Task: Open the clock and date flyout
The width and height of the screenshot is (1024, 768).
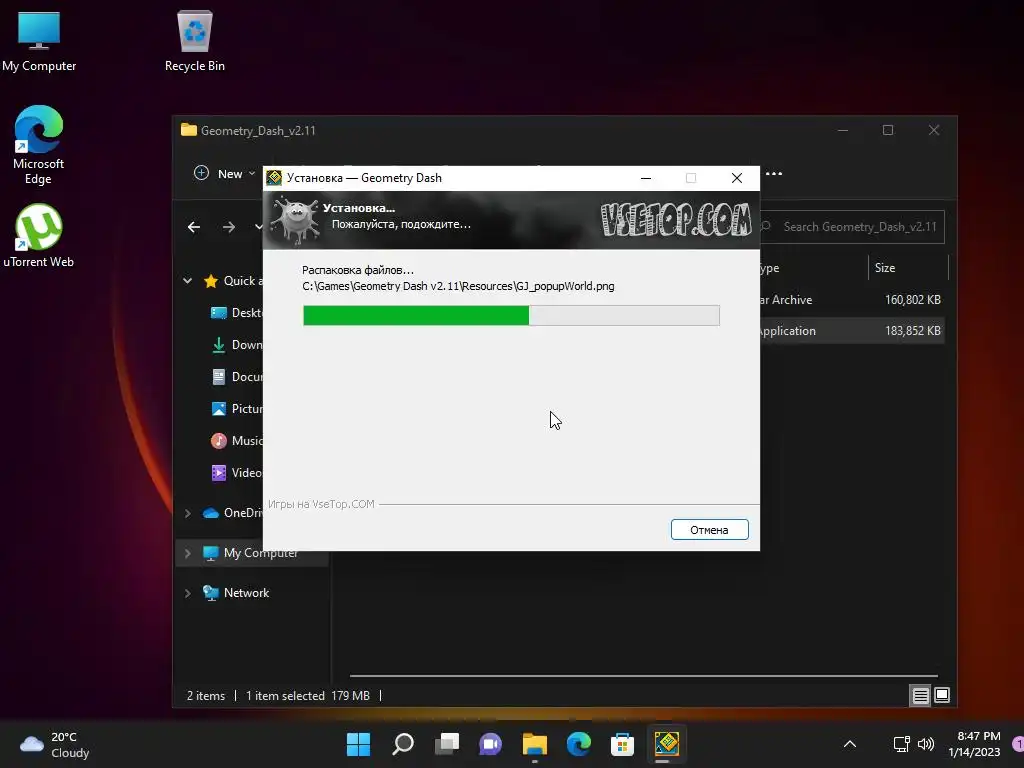Action: 975,744
